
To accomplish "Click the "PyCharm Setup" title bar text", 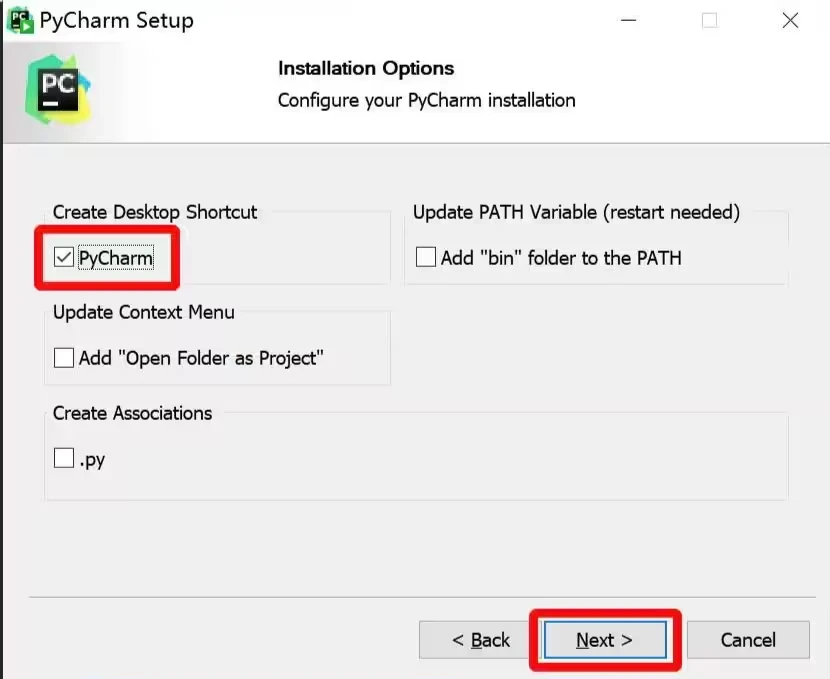I will (118, 21).
